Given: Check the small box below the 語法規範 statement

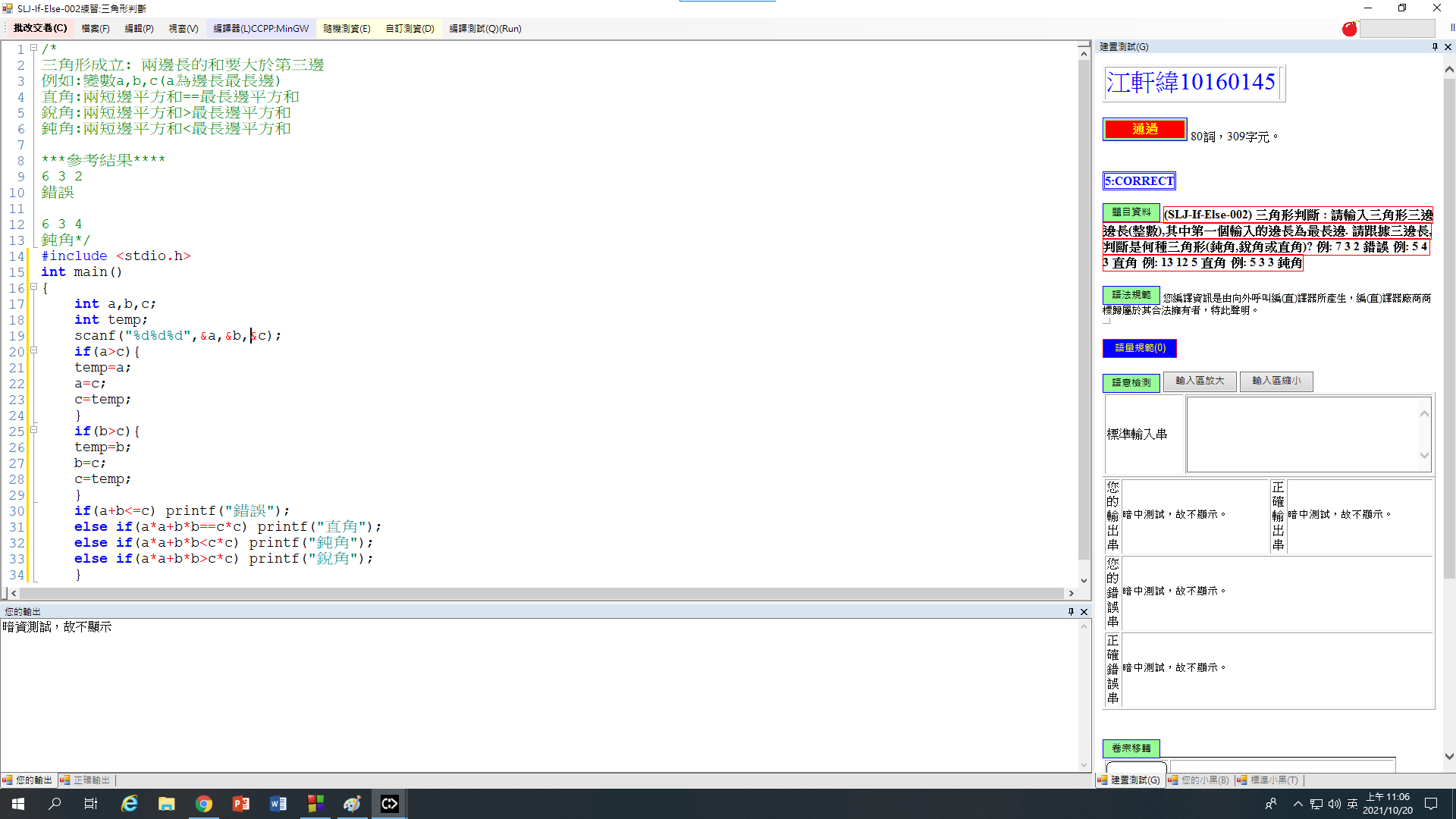Looking at the screenshot, I should coord(1106,320).
